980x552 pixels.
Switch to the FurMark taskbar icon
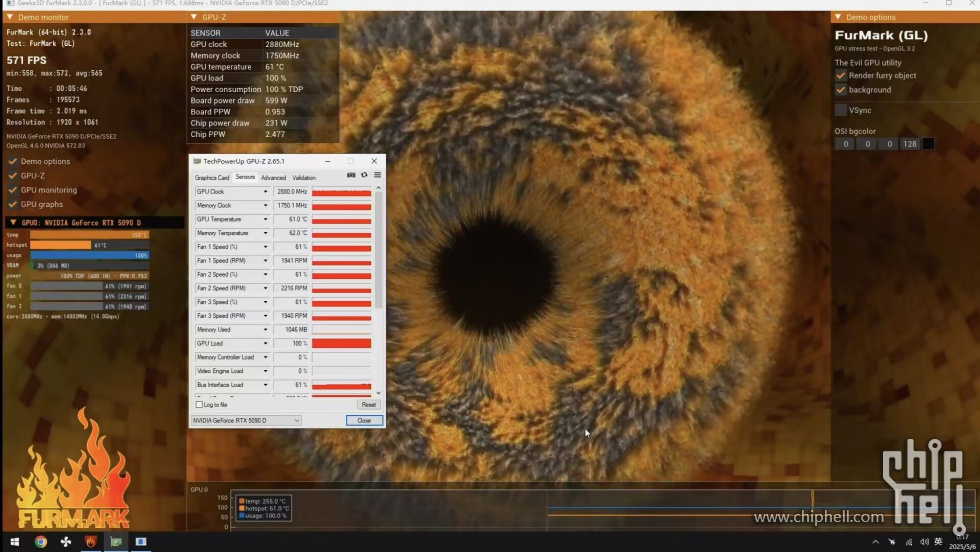[91, 541]
